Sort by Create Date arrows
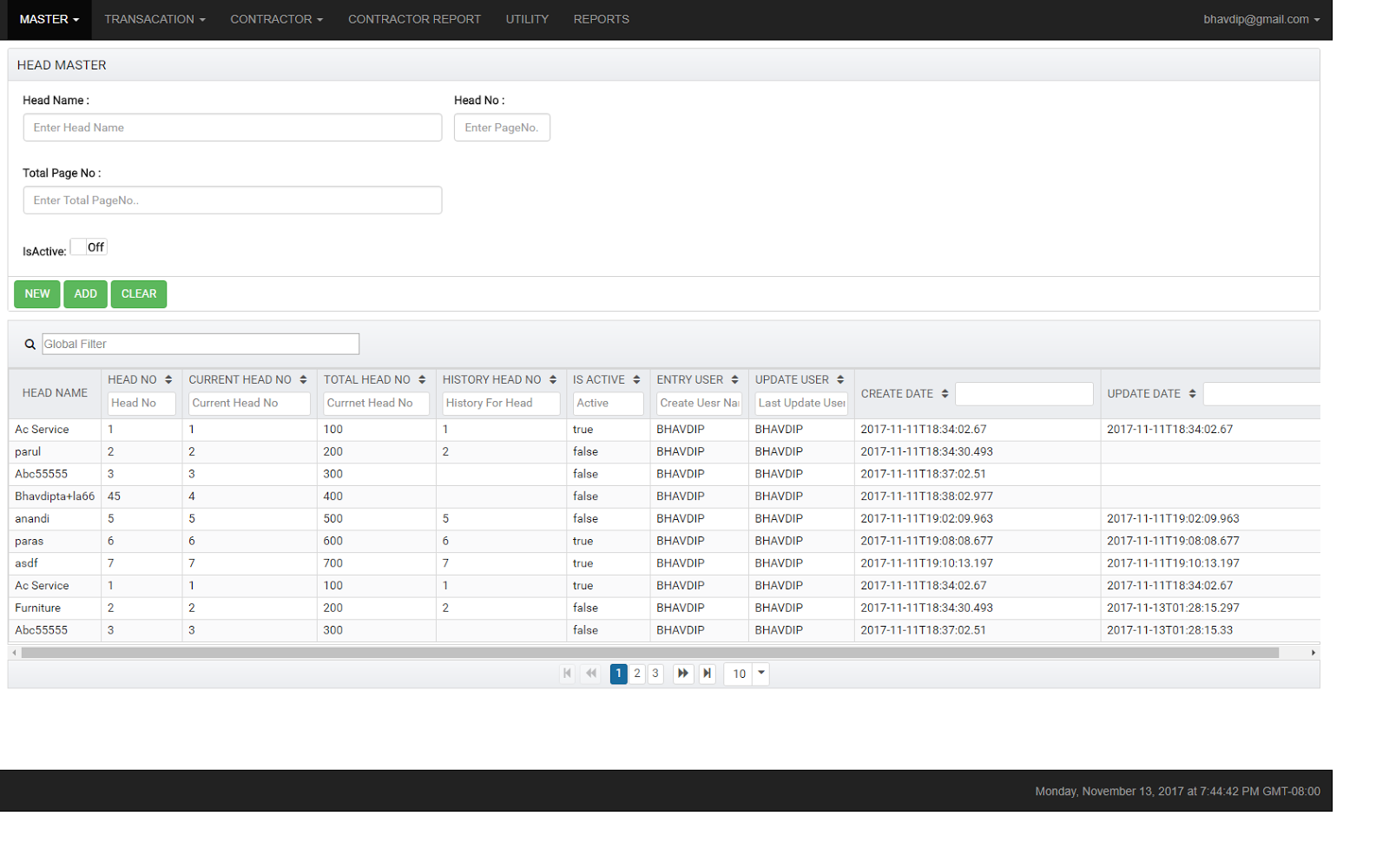 (945, 394)
